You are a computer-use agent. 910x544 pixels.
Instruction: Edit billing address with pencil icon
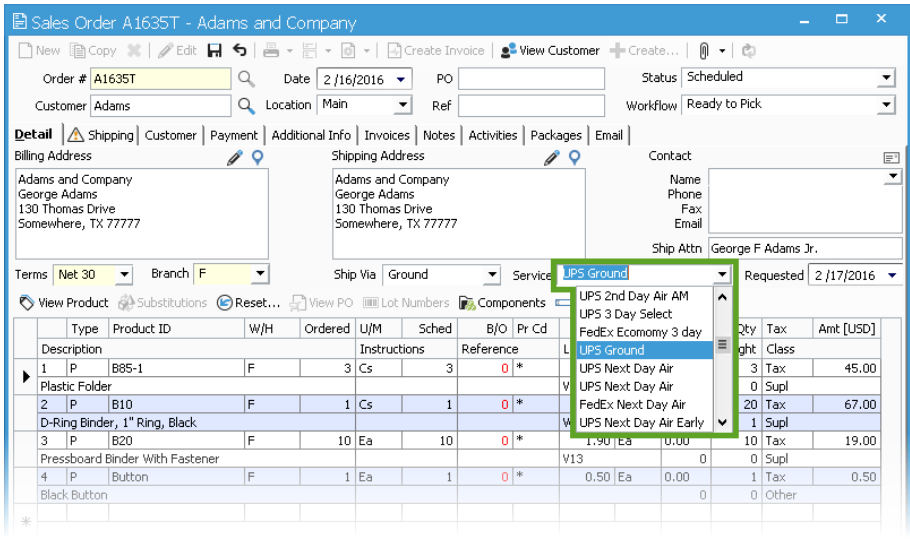pyautogui.click(x=235, y=157)
